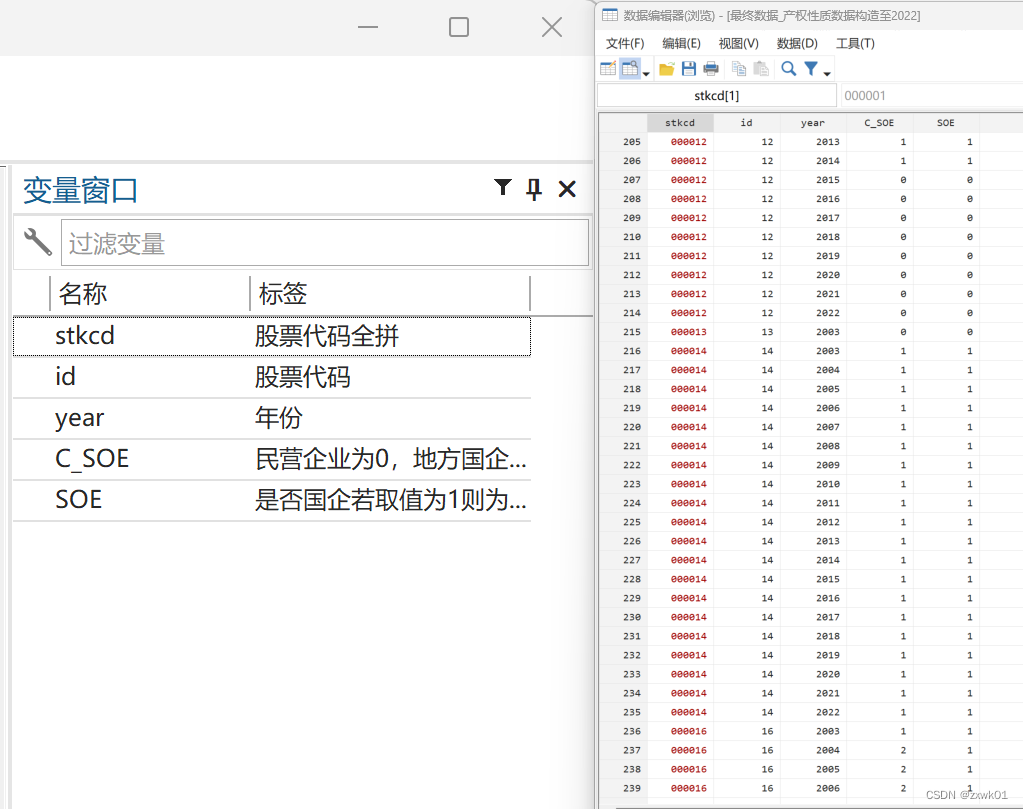1023x809 pixels.
Task: Select the year variable row
Action: 272,418
